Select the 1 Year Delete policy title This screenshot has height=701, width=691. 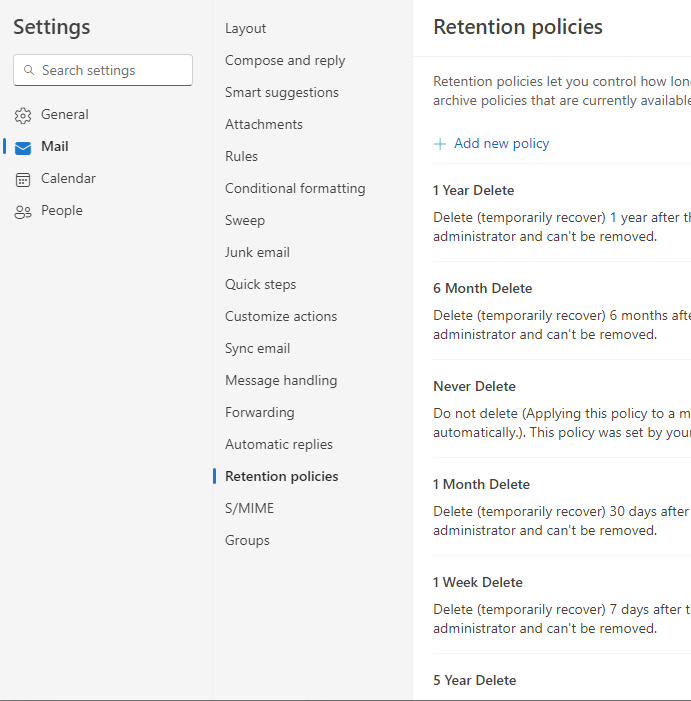[473, 190]
